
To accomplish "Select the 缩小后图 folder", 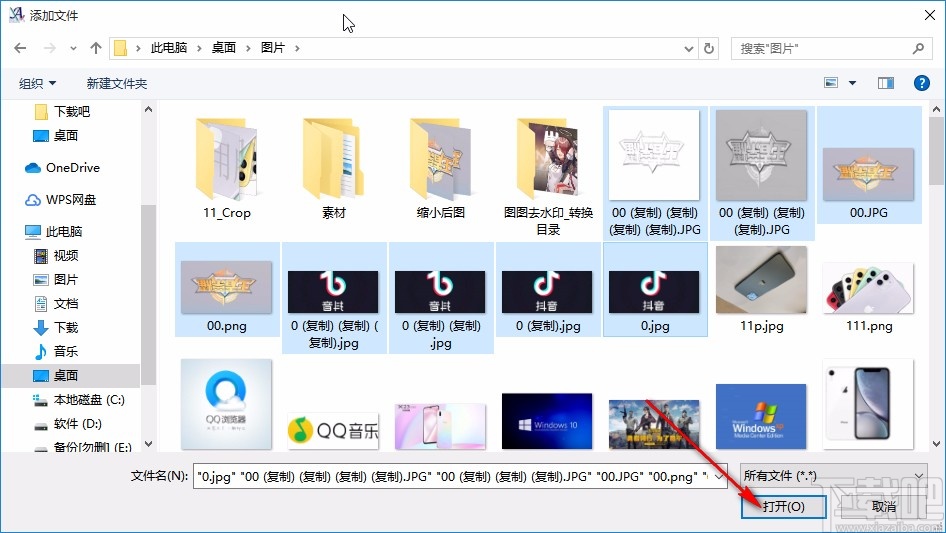I will pyautogui.click(x=440, y=169).
